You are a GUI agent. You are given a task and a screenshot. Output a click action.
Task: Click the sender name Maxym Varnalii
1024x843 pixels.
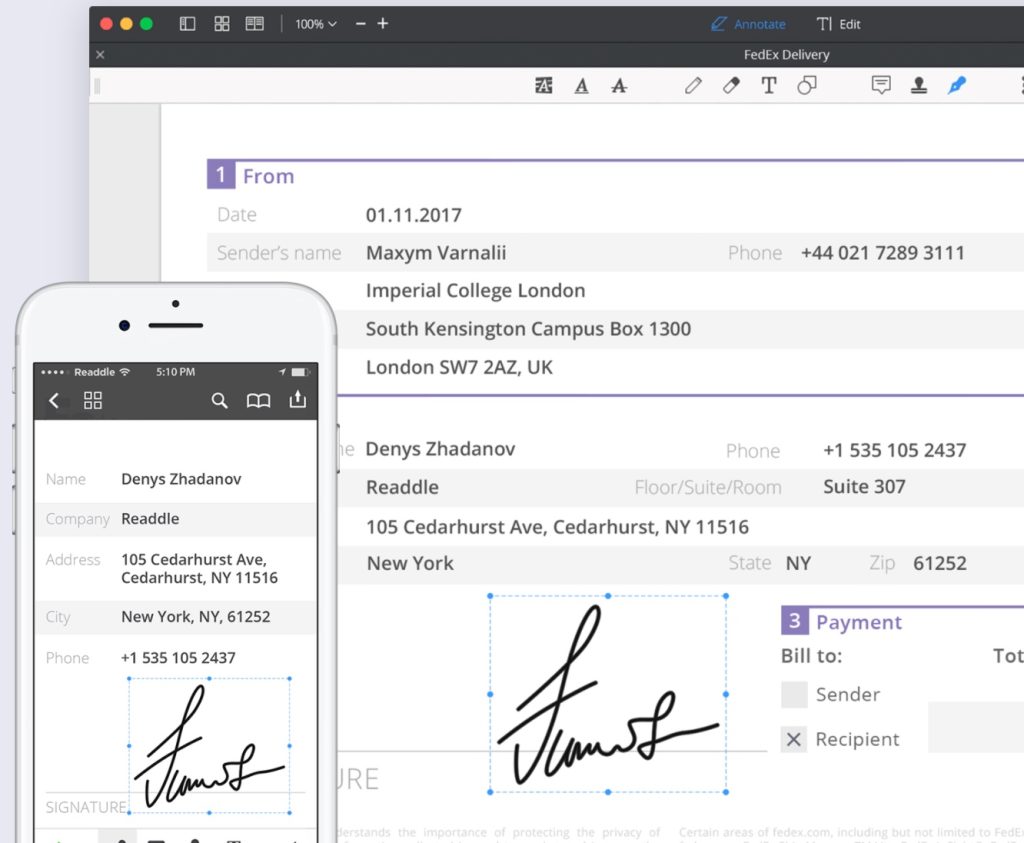(436, 253)
